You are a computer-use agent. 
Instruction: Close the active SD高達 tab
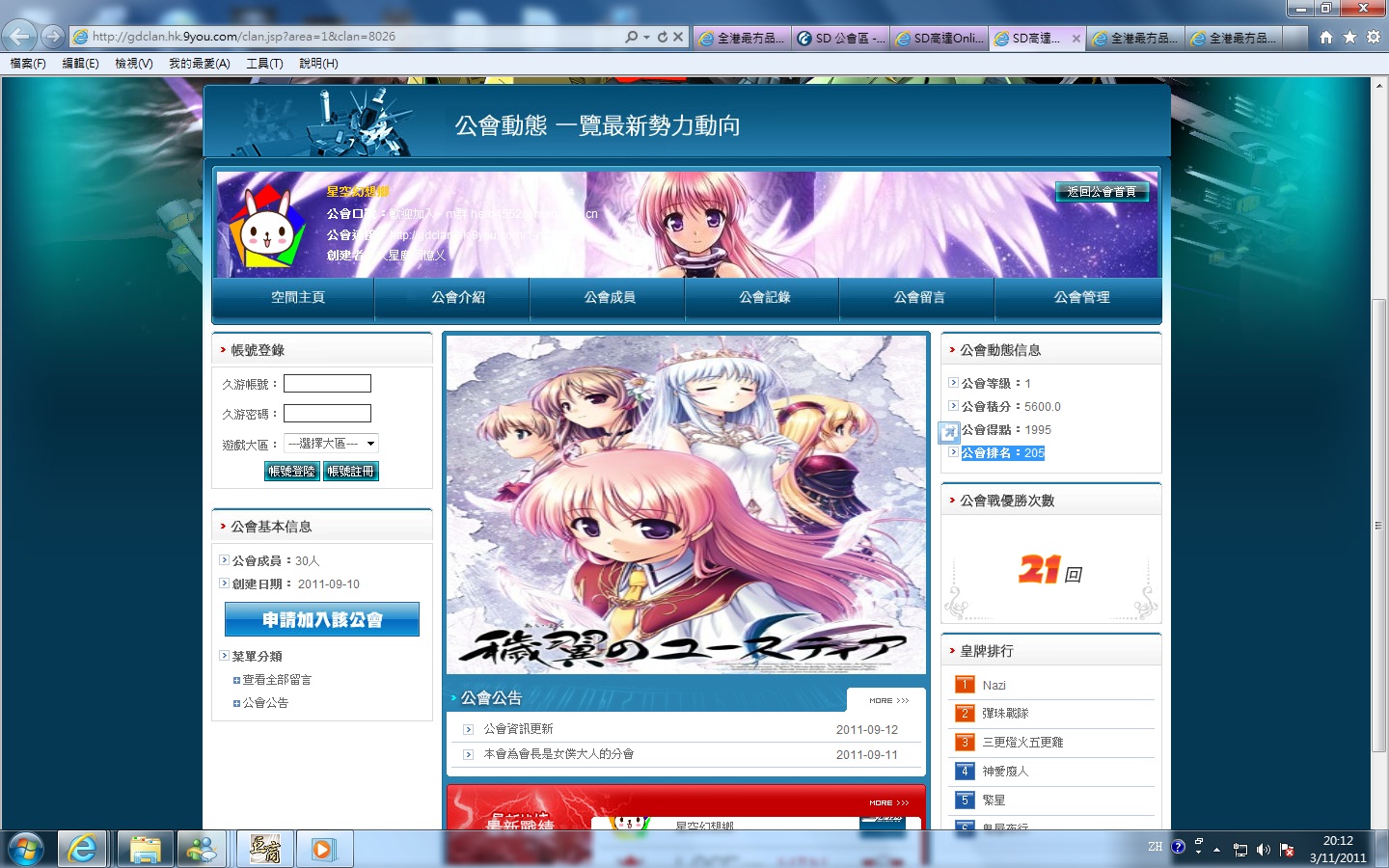tap(1076, 39)
